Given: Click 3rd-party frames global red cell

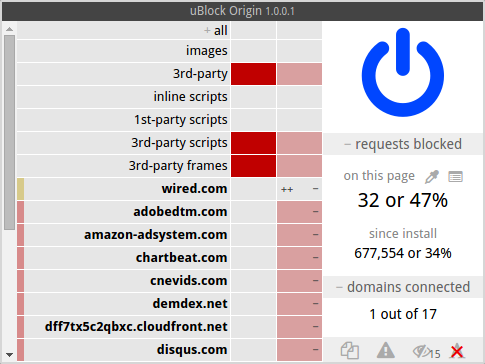Looking at the screenshot, I should [253, 166].
